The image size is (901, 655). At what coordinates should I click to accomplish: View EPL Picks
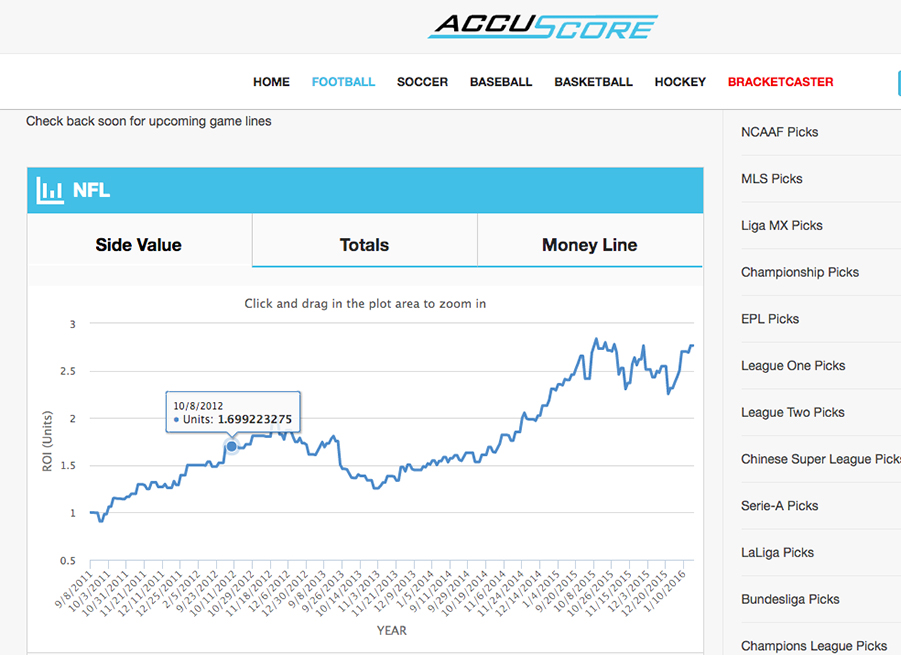click(x=770, y=319)
